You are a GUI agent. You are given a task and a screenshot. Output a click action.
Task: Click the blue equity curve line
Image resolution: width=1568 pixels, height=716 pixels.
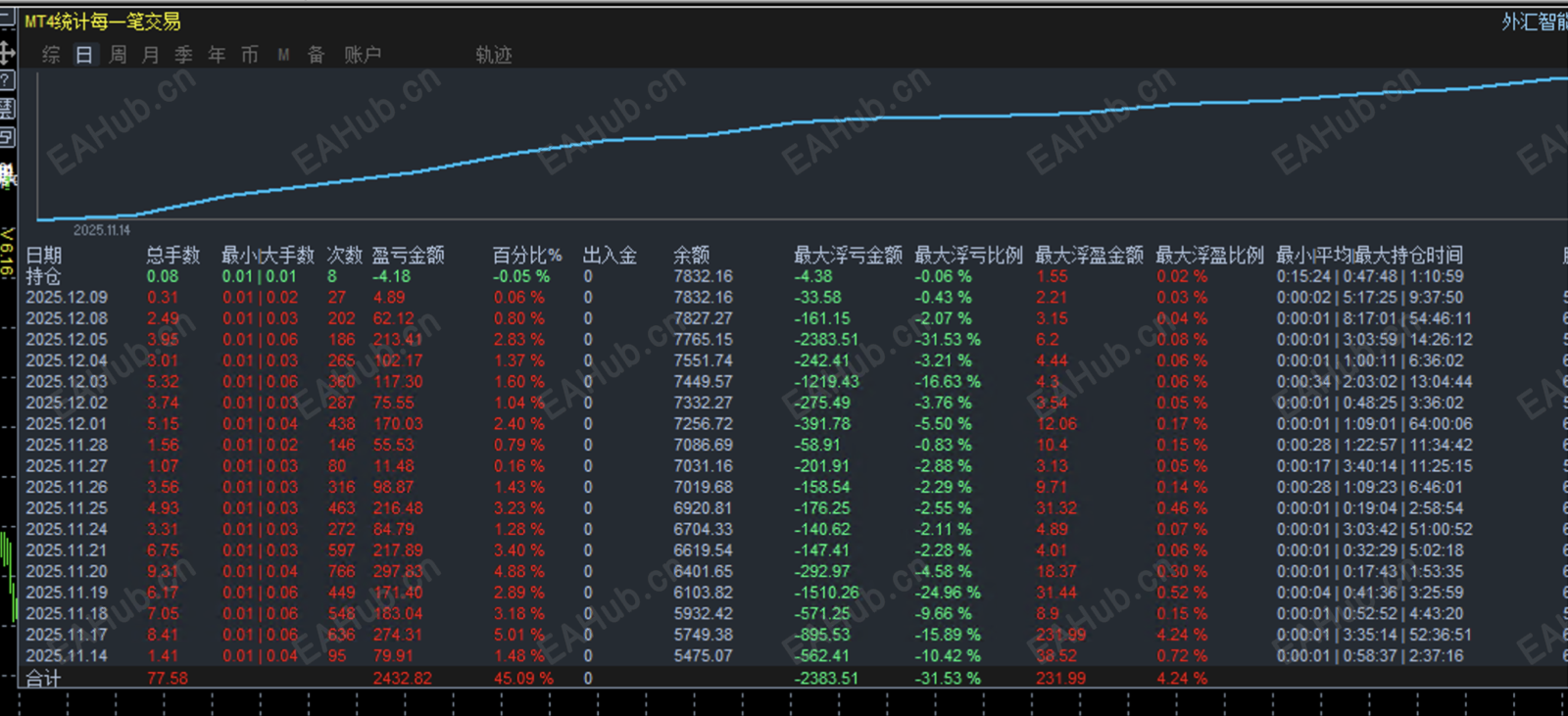[804, 121]
